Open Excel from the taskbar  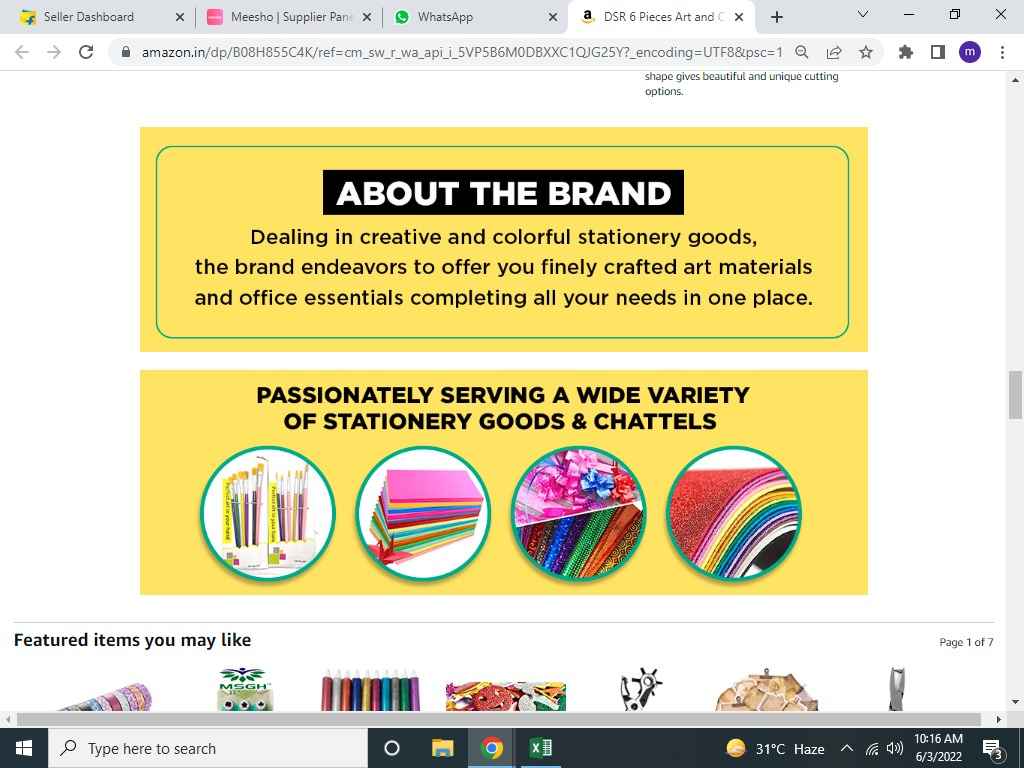(541, 748)
